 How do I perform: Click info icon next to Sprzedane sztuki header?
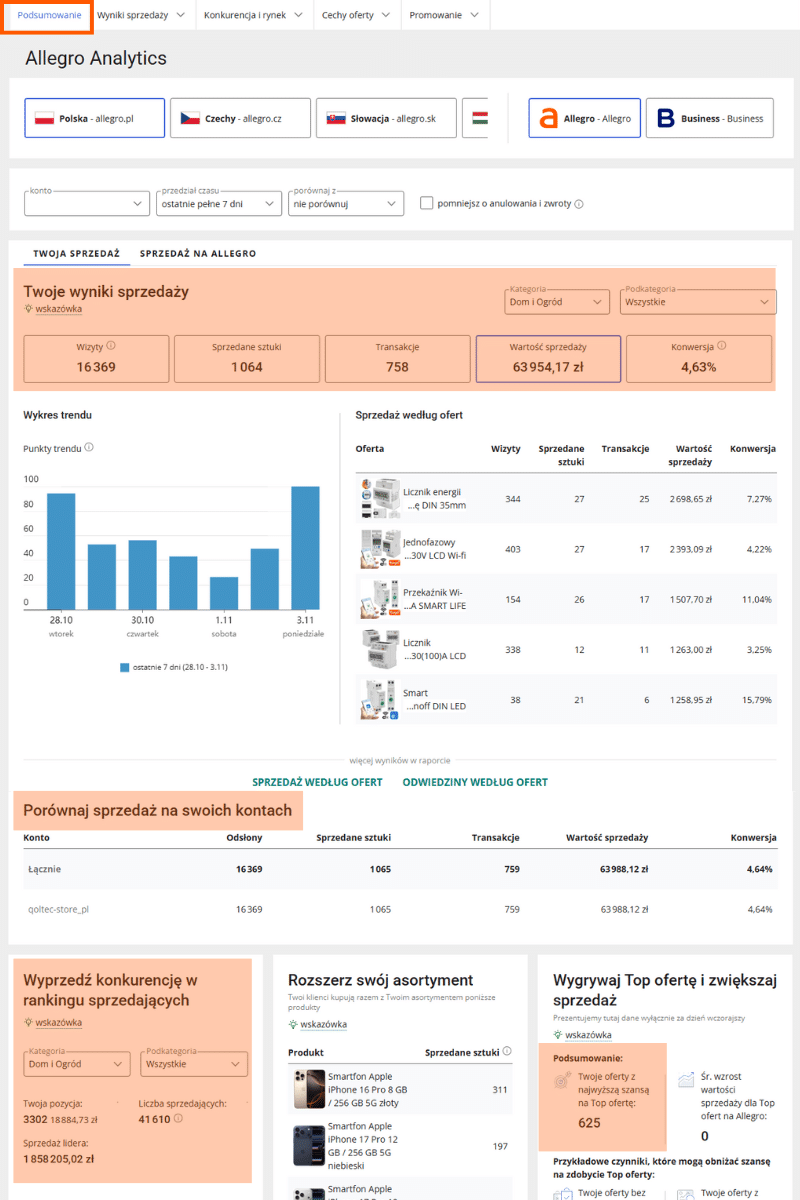(x=508, y=1051)
